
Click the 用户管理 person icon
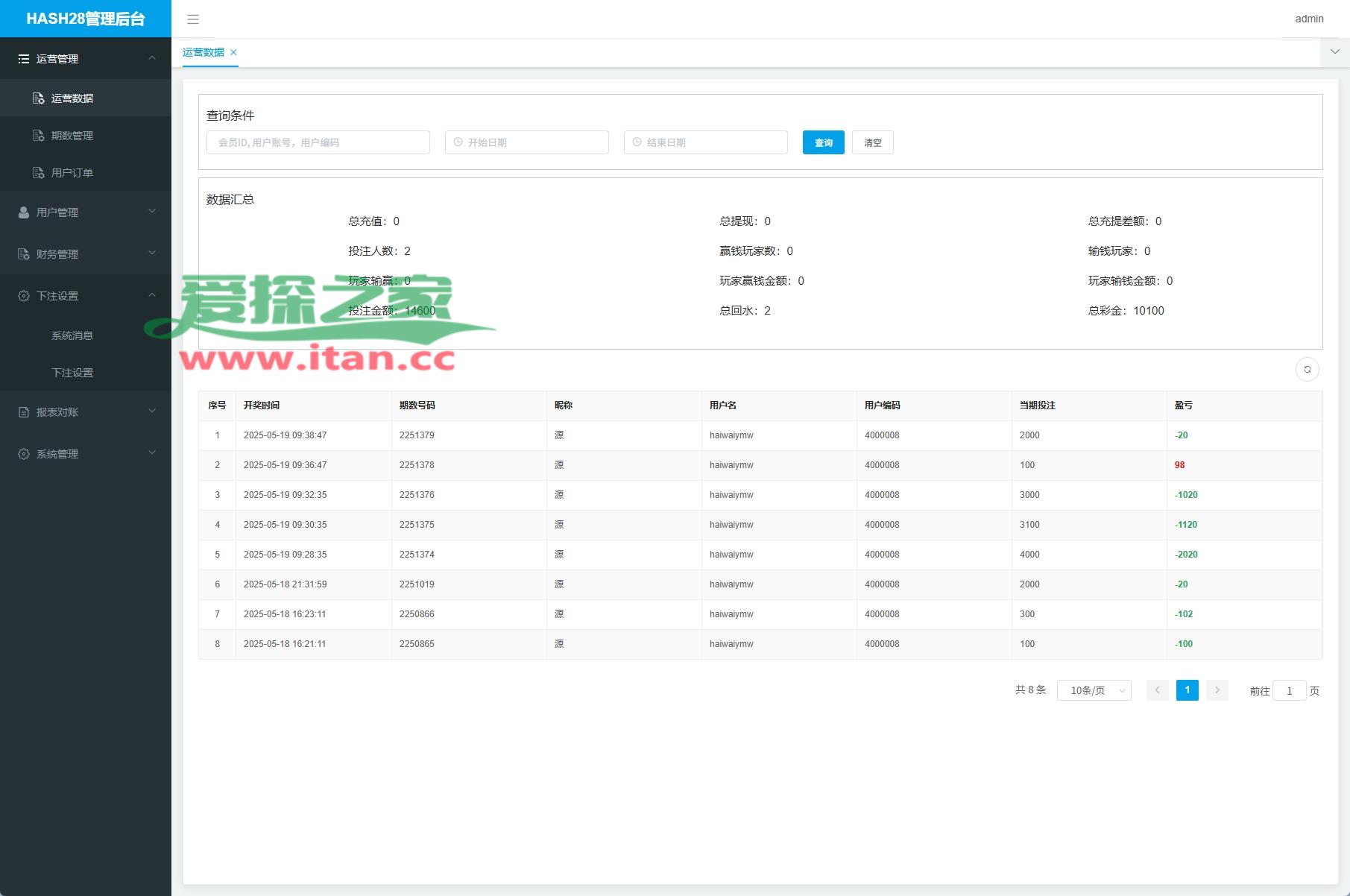[24, 212]
